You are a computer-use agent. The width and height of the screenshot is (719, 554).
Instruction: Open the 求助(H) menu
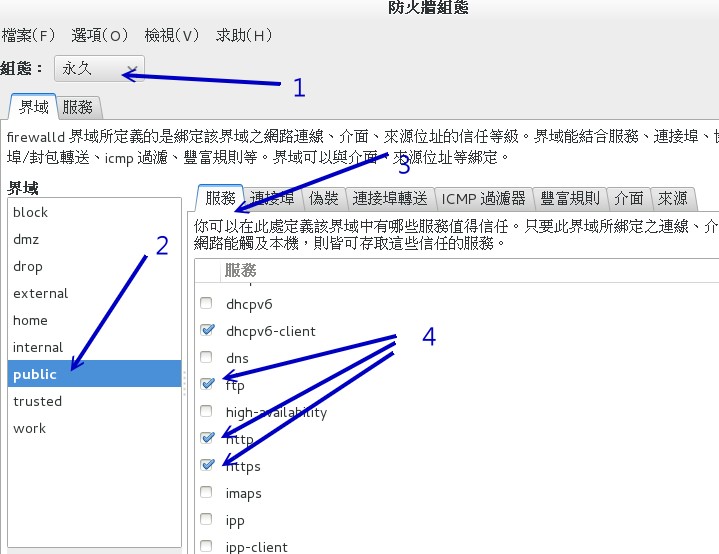coord(244,35)
